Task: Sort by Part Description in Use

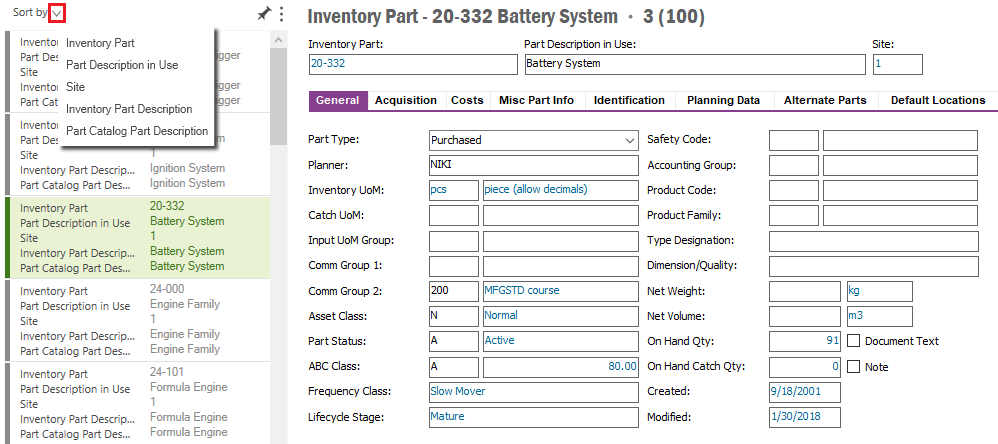Action: (x=122, y=65)
